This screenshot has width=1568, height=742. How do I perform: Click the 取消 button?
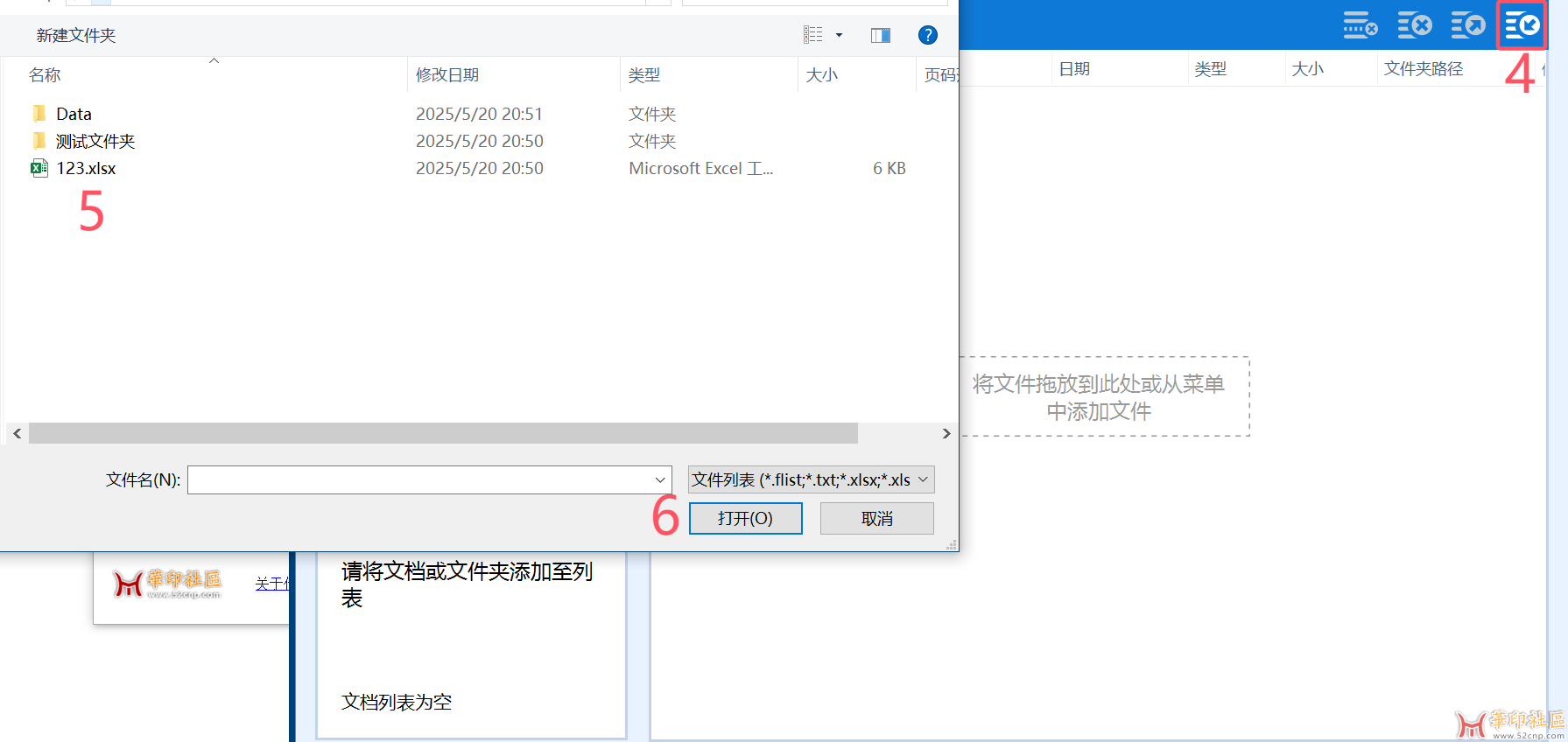point(876,518)
